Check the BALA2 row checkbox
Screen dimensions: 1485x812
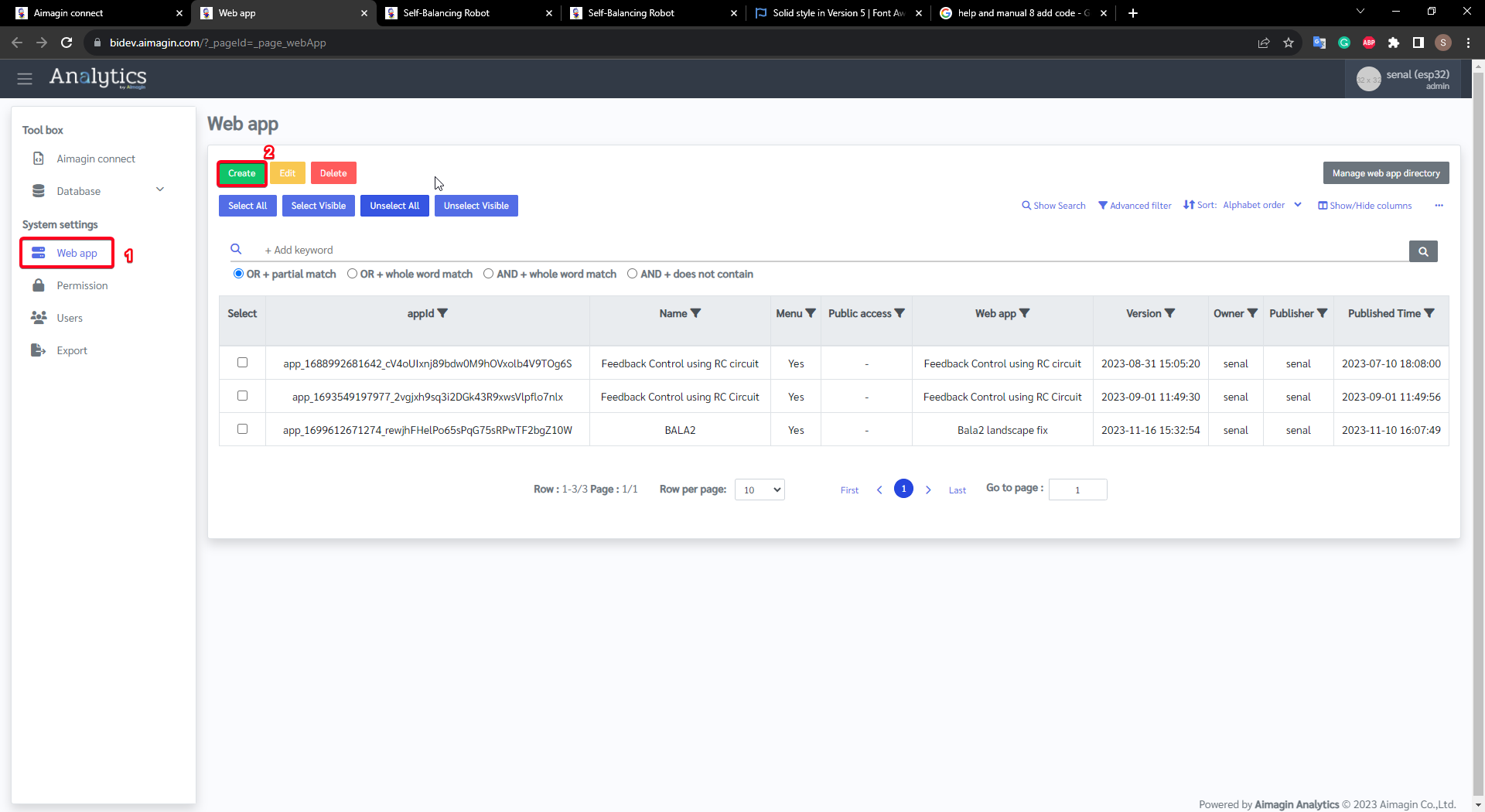(x=242, y=428)
